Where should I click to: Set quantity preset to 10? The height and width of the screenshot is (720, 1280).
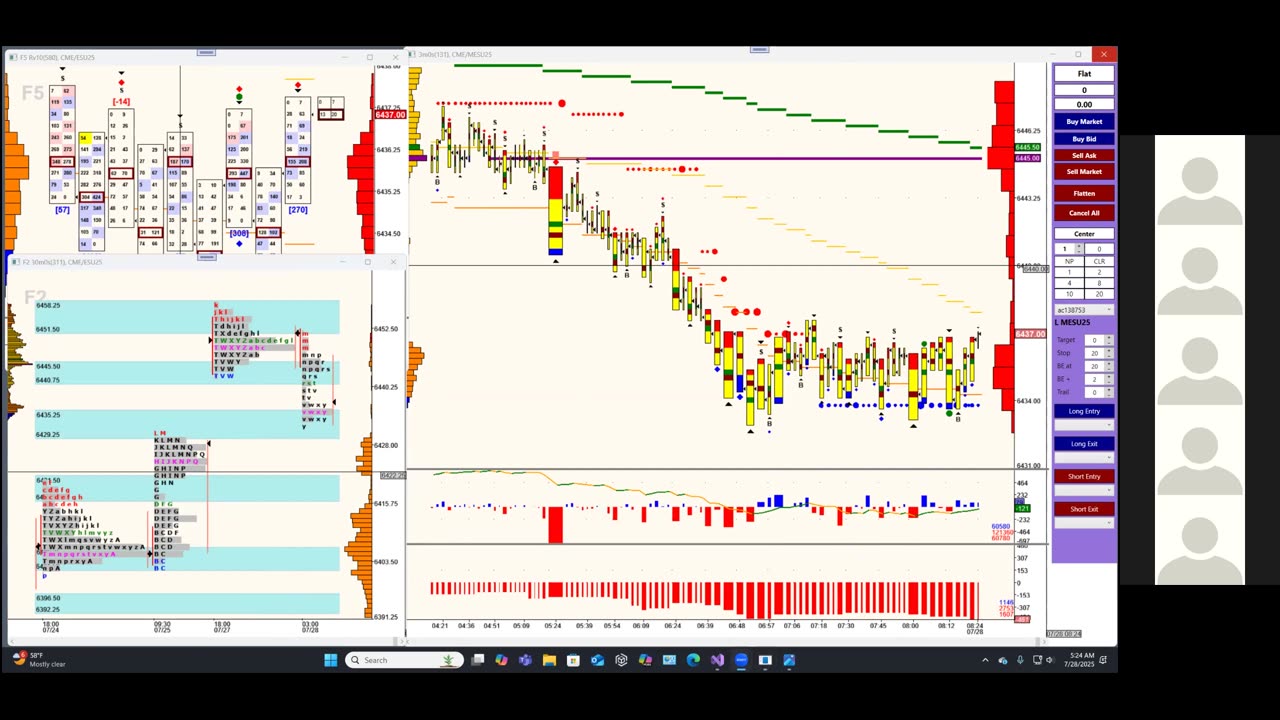1069,294
